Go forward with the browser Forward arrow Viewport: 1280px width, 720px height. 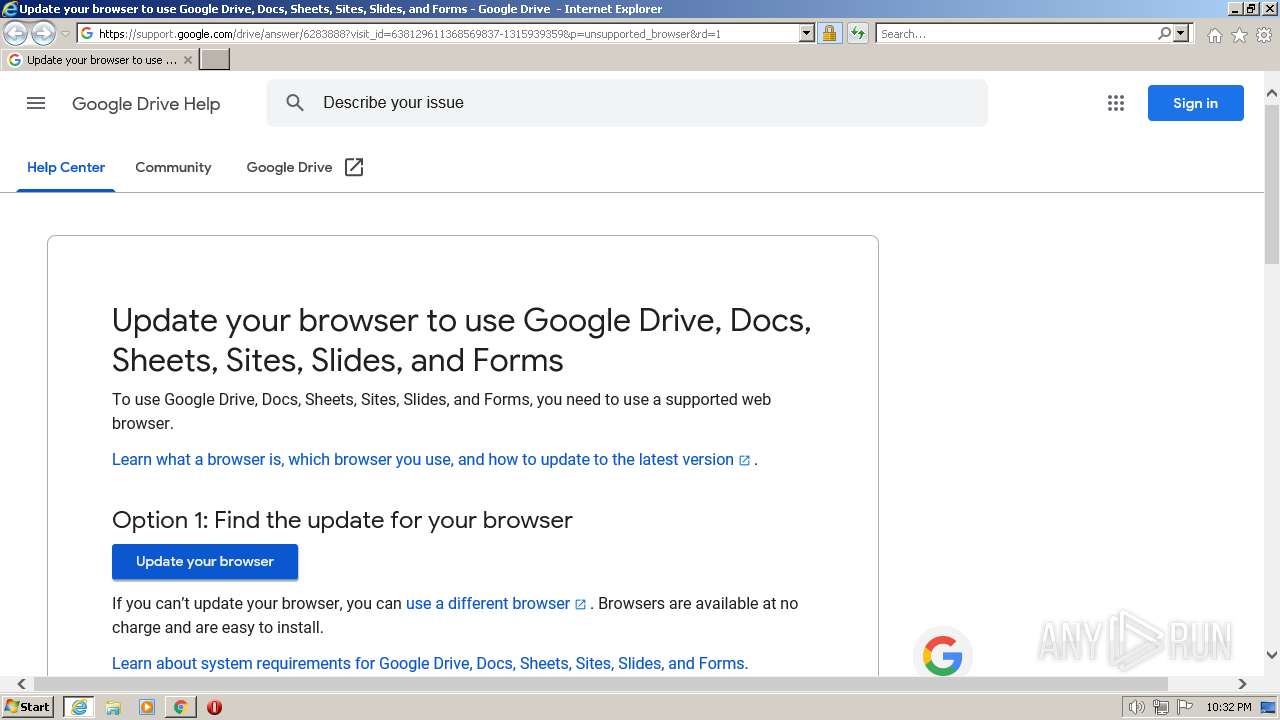coord(43,34)
